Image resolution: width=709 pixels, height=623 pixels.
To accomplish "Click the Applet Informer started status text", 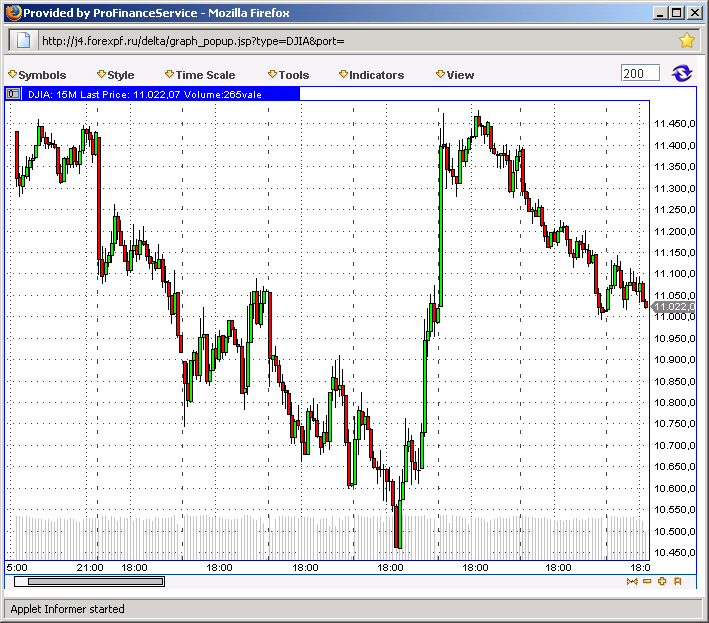I will (x=67, y=609).
